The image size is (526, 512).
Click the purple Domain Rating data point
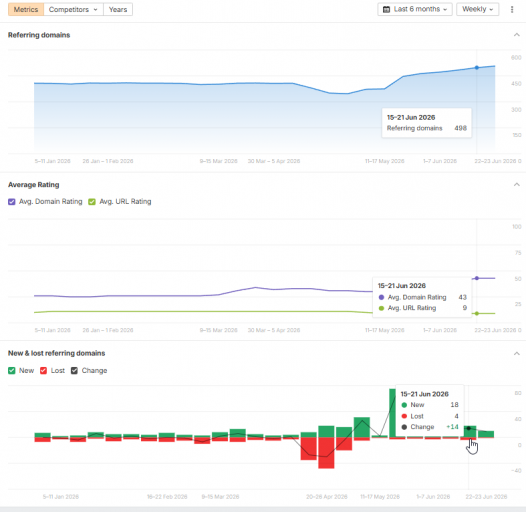click(477, 278)
